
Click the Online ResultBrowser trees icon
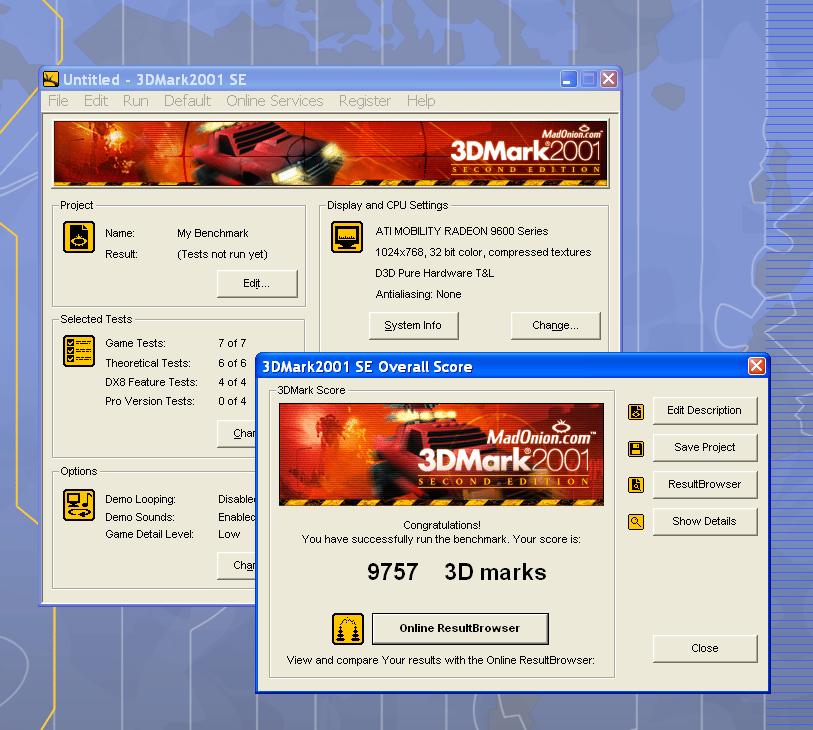click(x=348, y=629)
